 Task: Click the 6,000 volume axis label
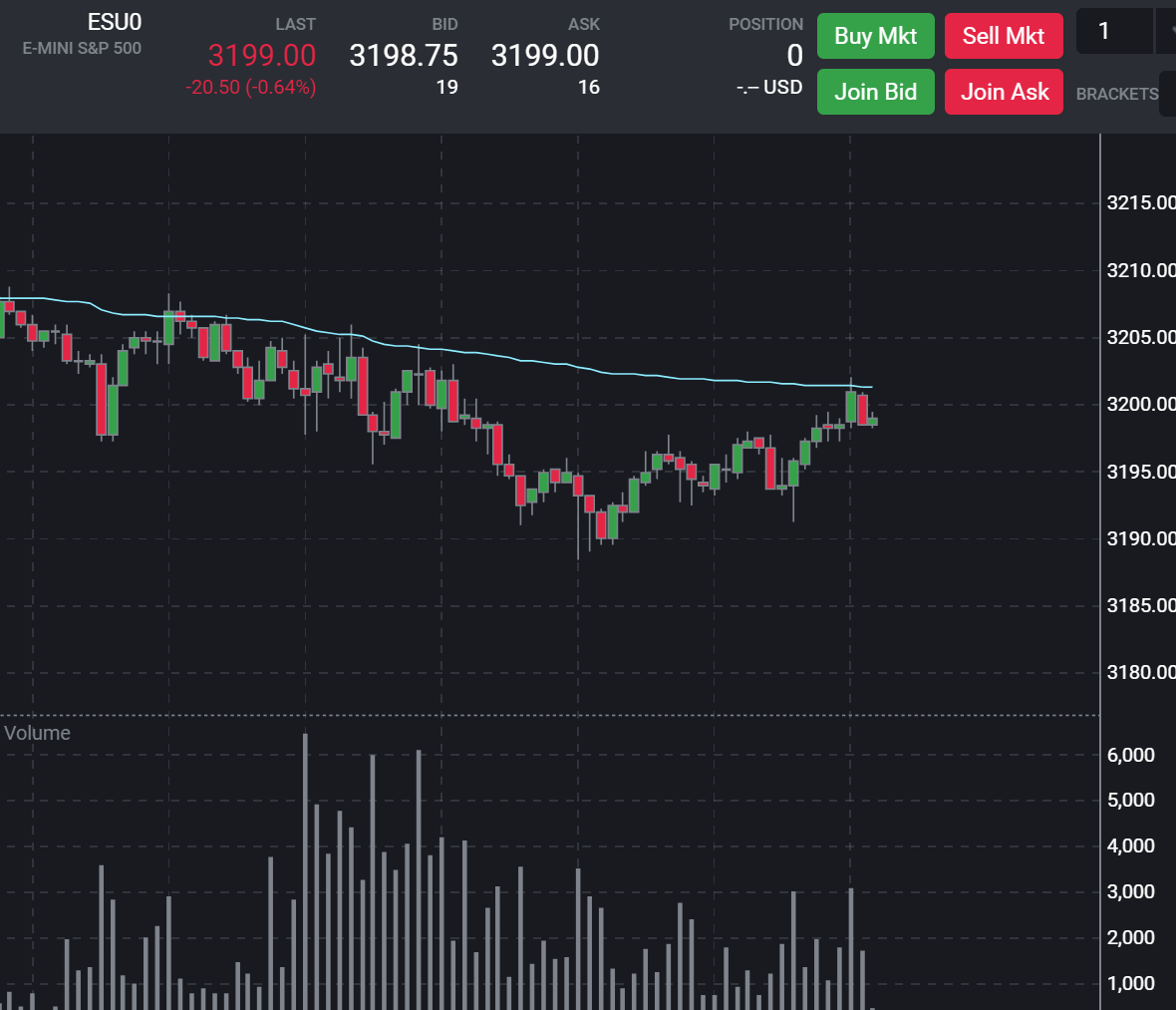[1130, 756]
